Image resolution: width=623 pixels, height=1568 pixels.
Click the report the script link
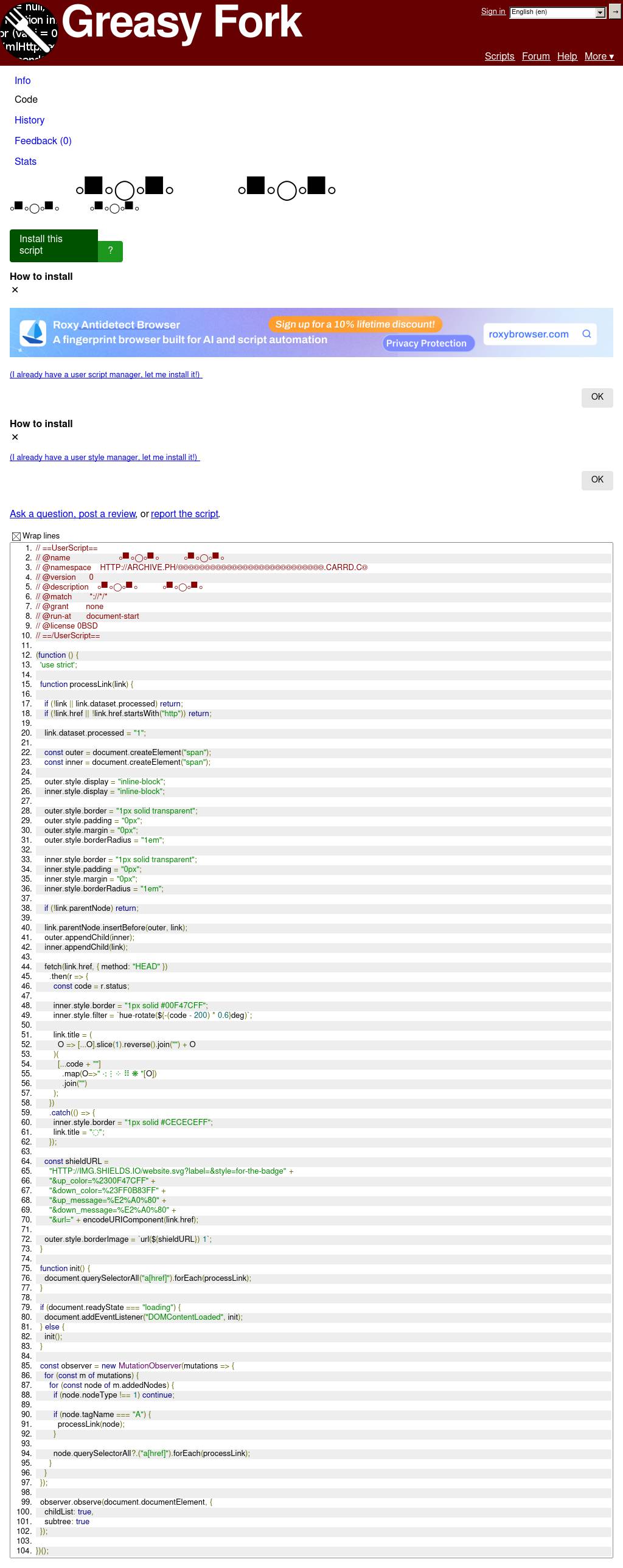click(184, 514)
